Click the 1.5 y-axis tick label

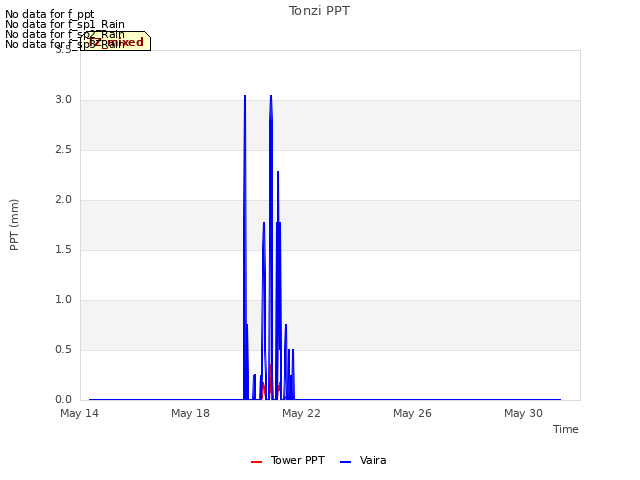point(63,249)
